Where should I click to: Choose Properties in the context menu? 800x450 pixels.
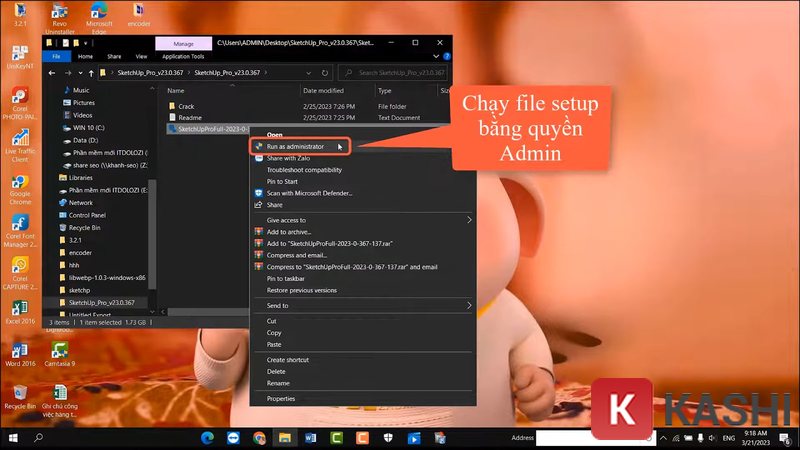pos(281,398)
